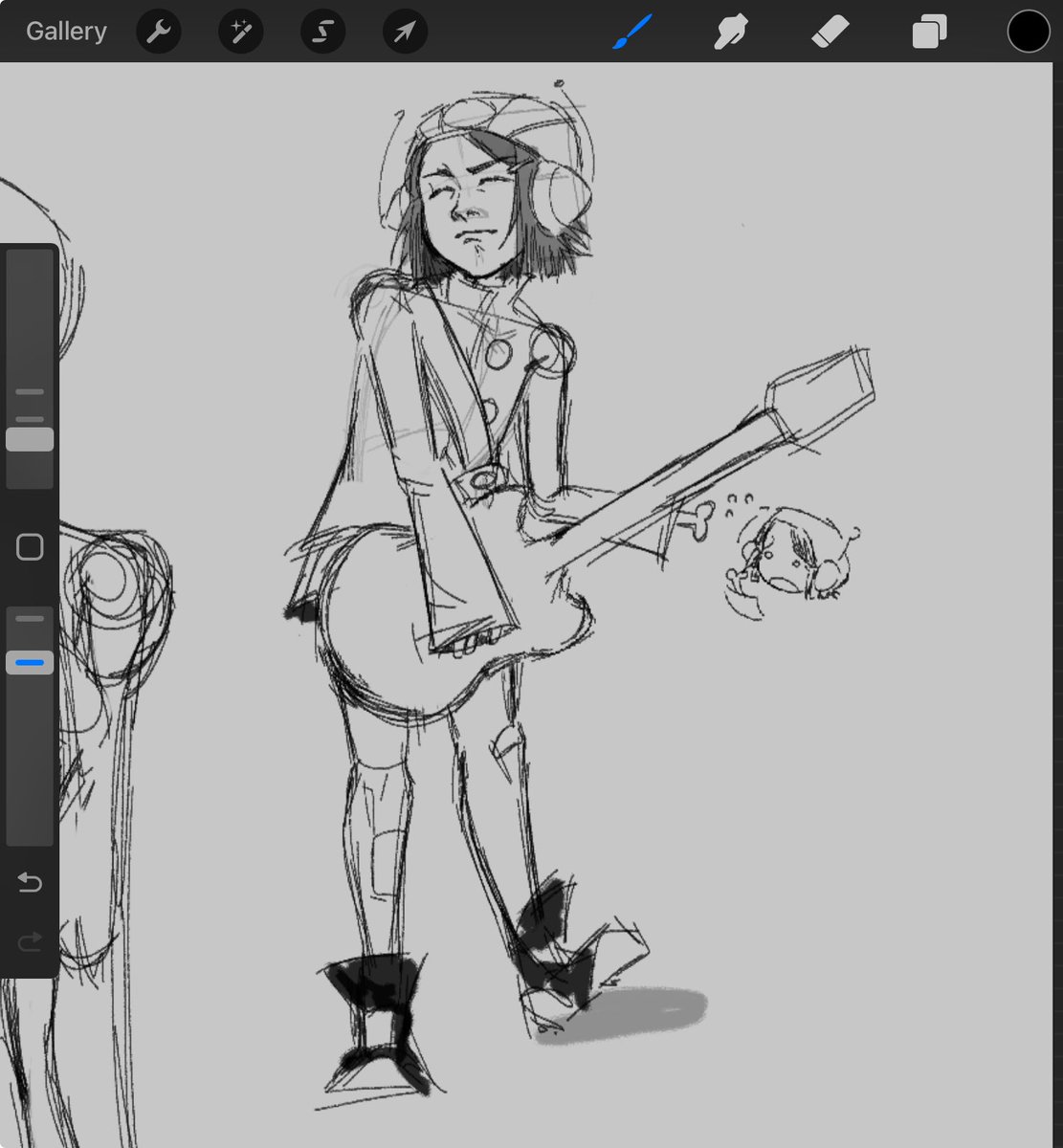Reopen Adjustments to toggle filter options
The height and width of the screenshot is (1148, 1063).
[240, 31]
